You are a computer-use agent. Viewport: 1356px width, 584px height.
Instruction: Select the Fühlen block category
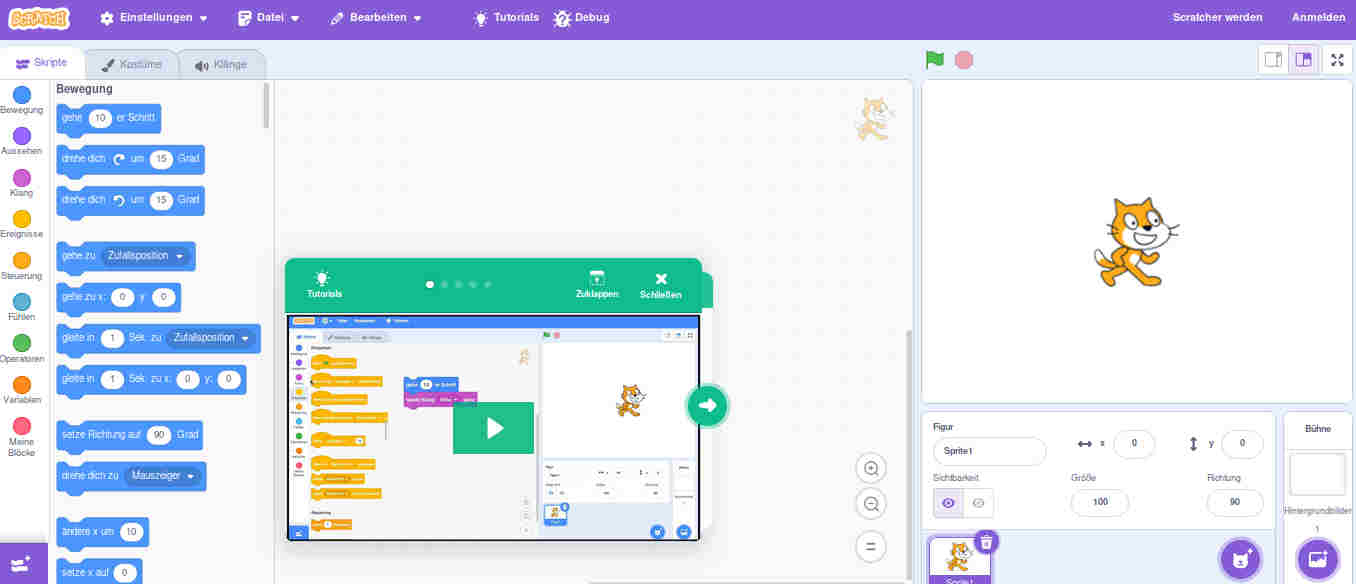(21, 308)
